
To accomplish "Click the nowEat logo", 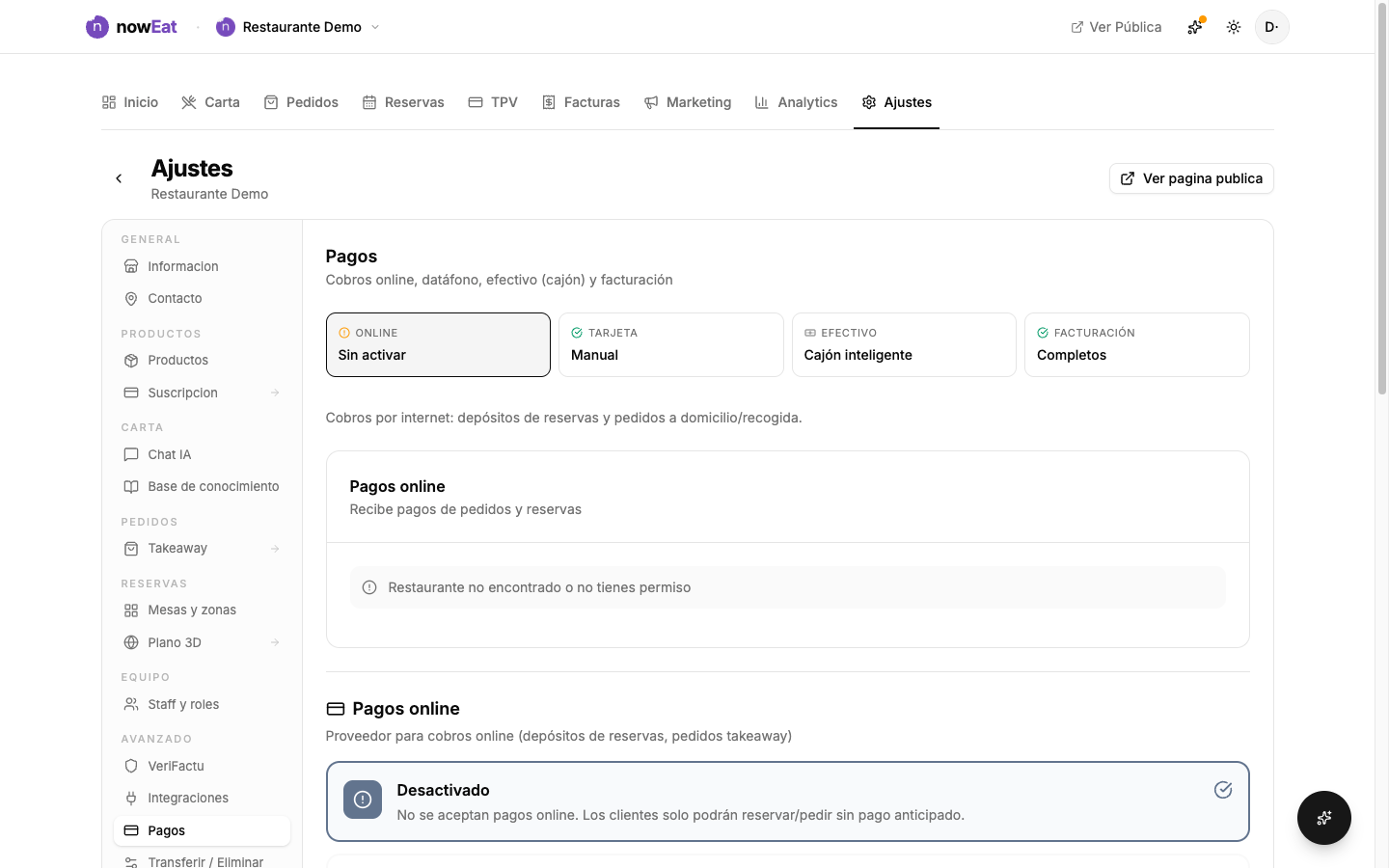I will coord(131,27).
